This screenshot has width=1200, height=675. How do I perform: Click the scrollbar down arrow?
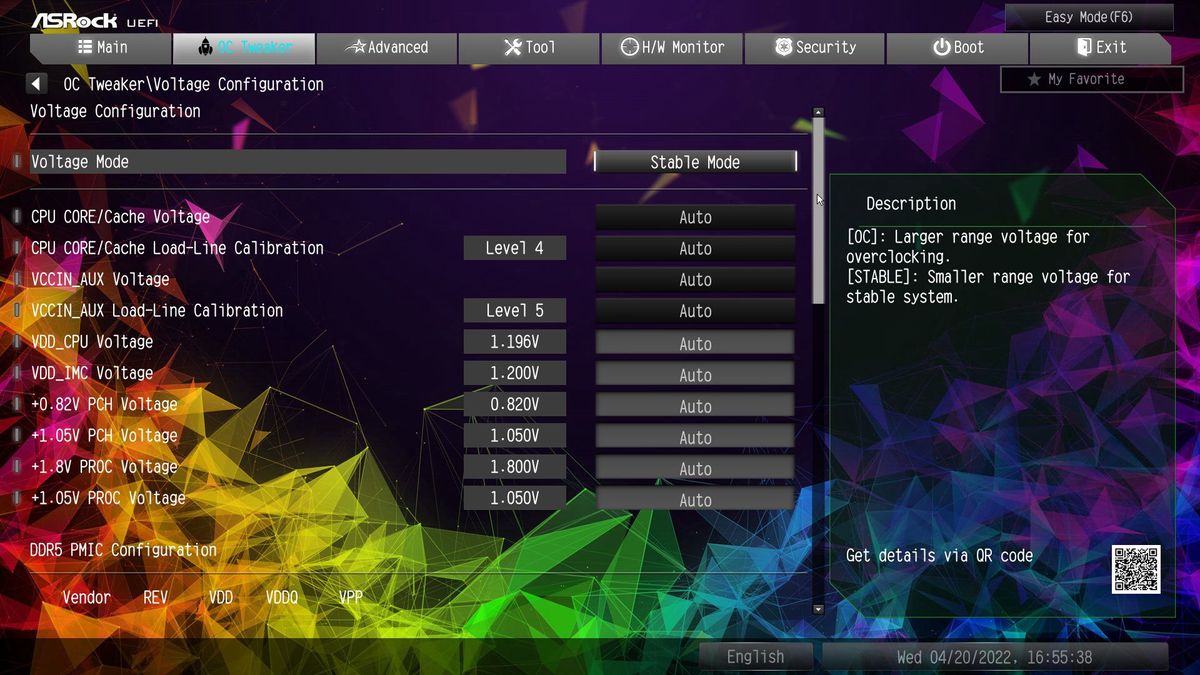point(819,608)
